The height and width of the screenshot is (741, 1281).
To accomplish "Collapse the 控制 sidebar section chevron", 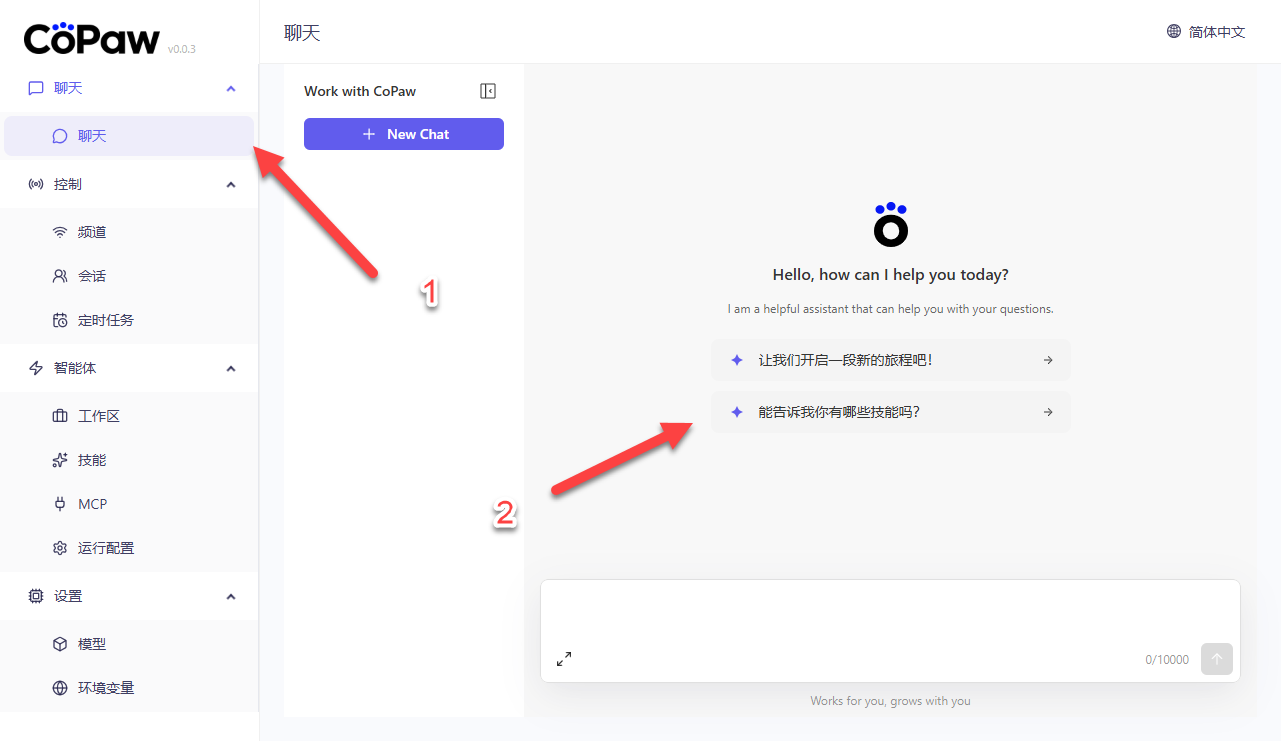I will pos(231,184).
